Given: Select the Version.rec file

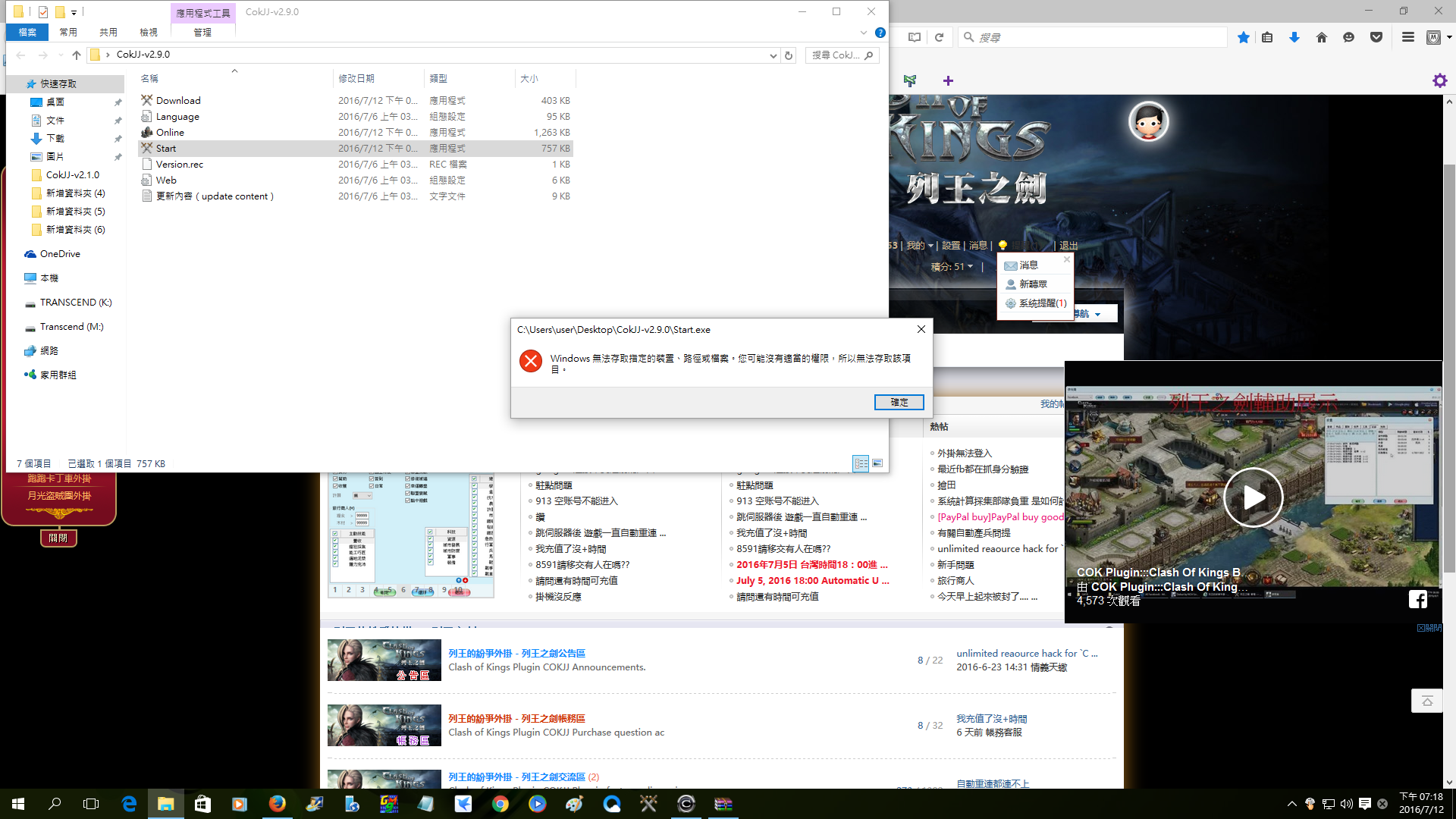Looking at the screenshot, I should pyautogui.click(x=180, y=164).
